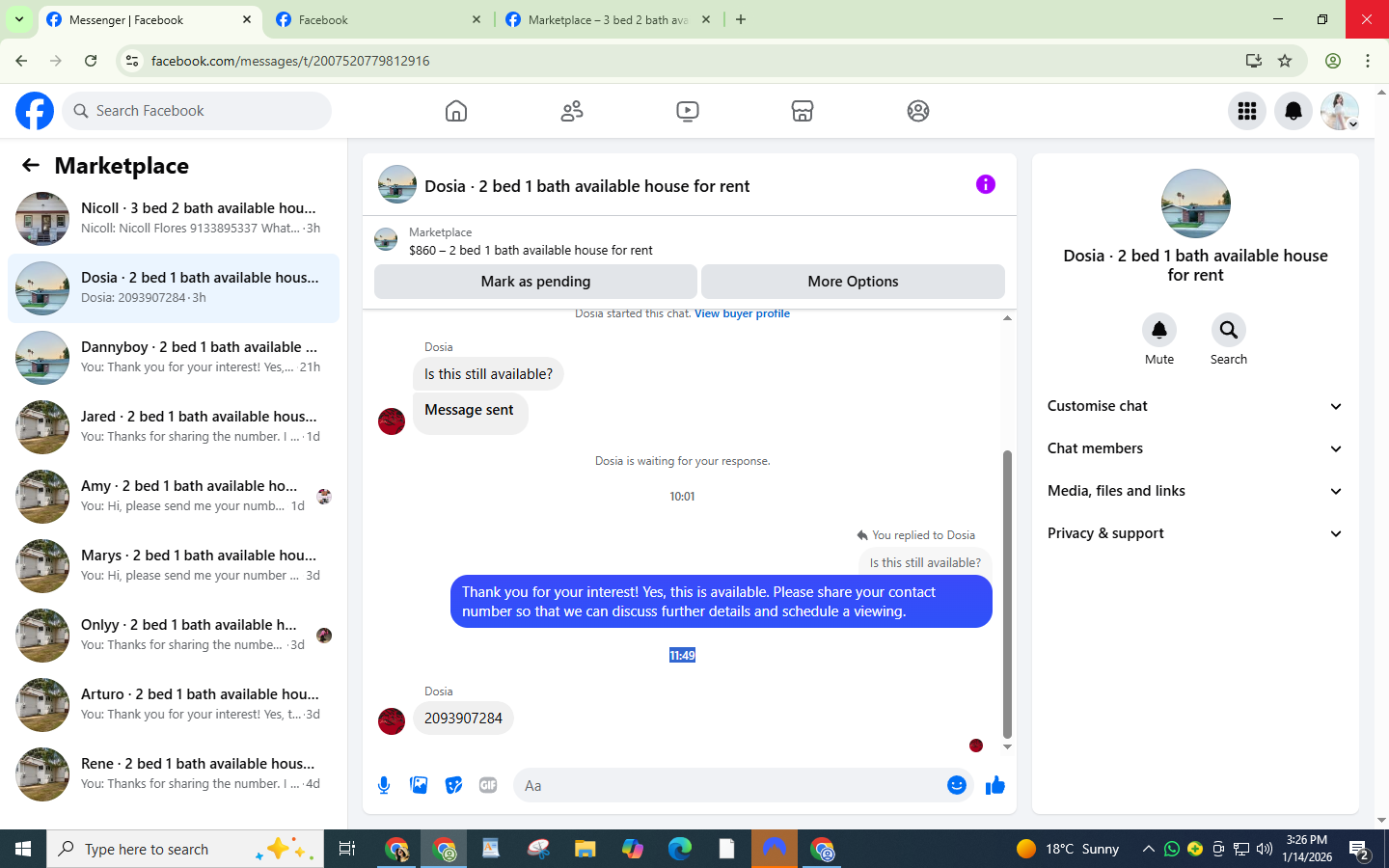Click install app icon in address bar
Image resolution: width=1389 pixels, height=868 pixels.
pos(1254,61)
